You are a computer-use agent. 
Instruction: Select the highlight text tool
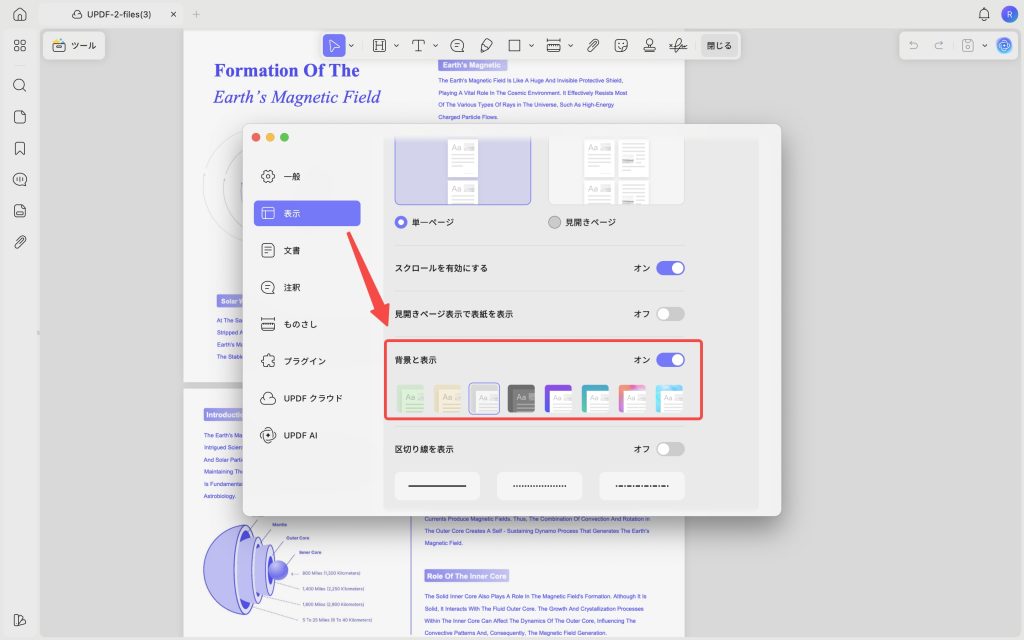pyautogui.click(x=379, y=46)
